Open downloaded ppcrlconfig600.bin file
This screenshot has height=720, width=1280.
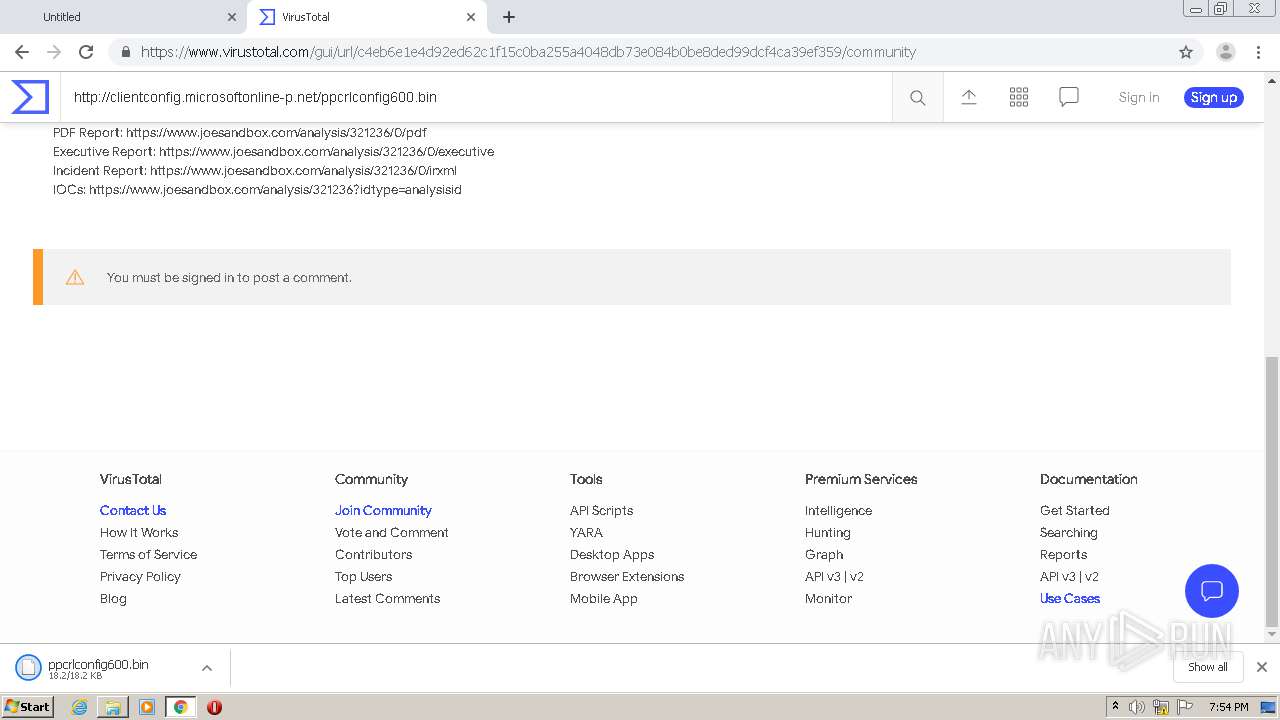[98, 668]
